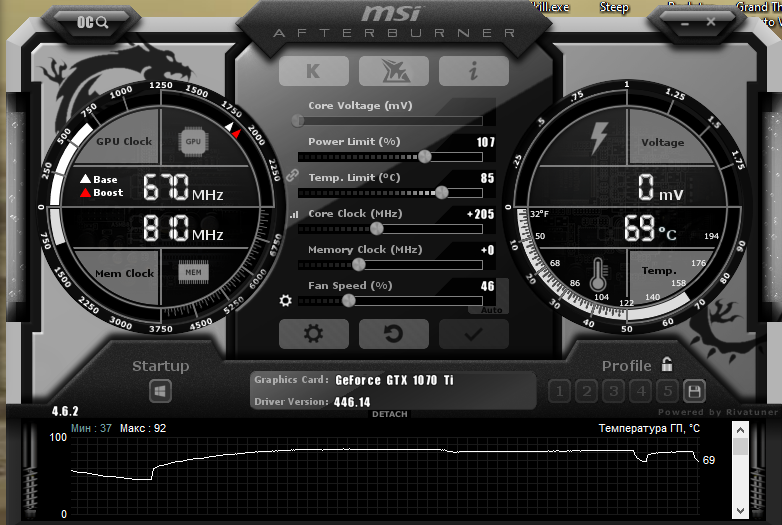Select profile slot 1
782x525 pixels.
tap(560, 391)
